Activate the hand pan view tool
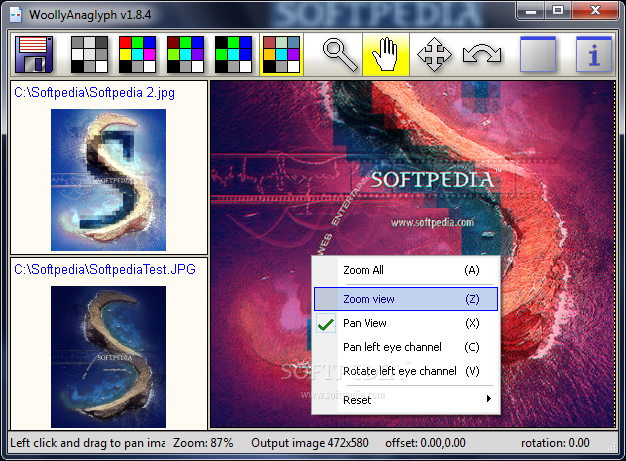The image size is (626, 461). point(386,54)
